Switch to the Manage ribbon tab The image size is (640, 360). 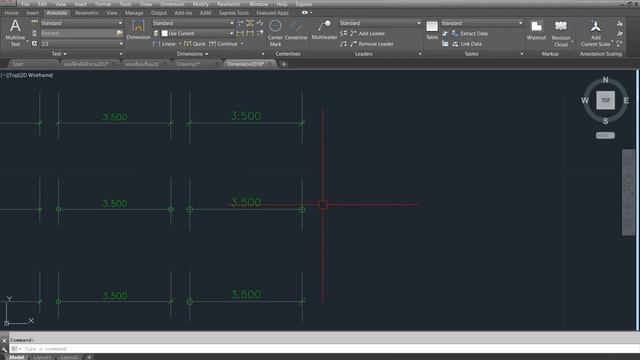[x=134, y=13]
